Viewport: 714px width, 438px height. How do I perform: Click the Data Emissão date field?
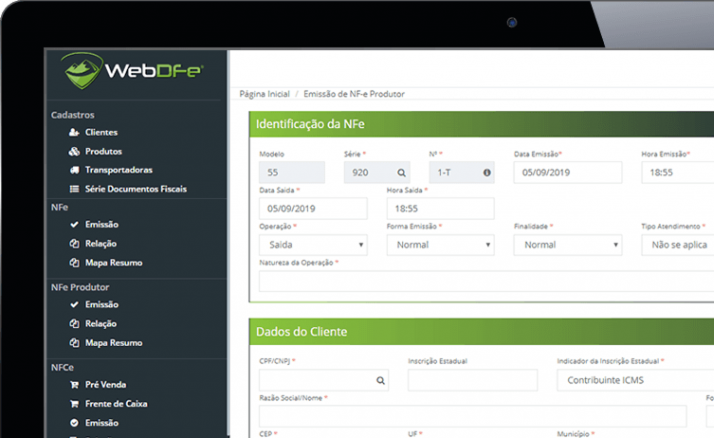point(567,172)
